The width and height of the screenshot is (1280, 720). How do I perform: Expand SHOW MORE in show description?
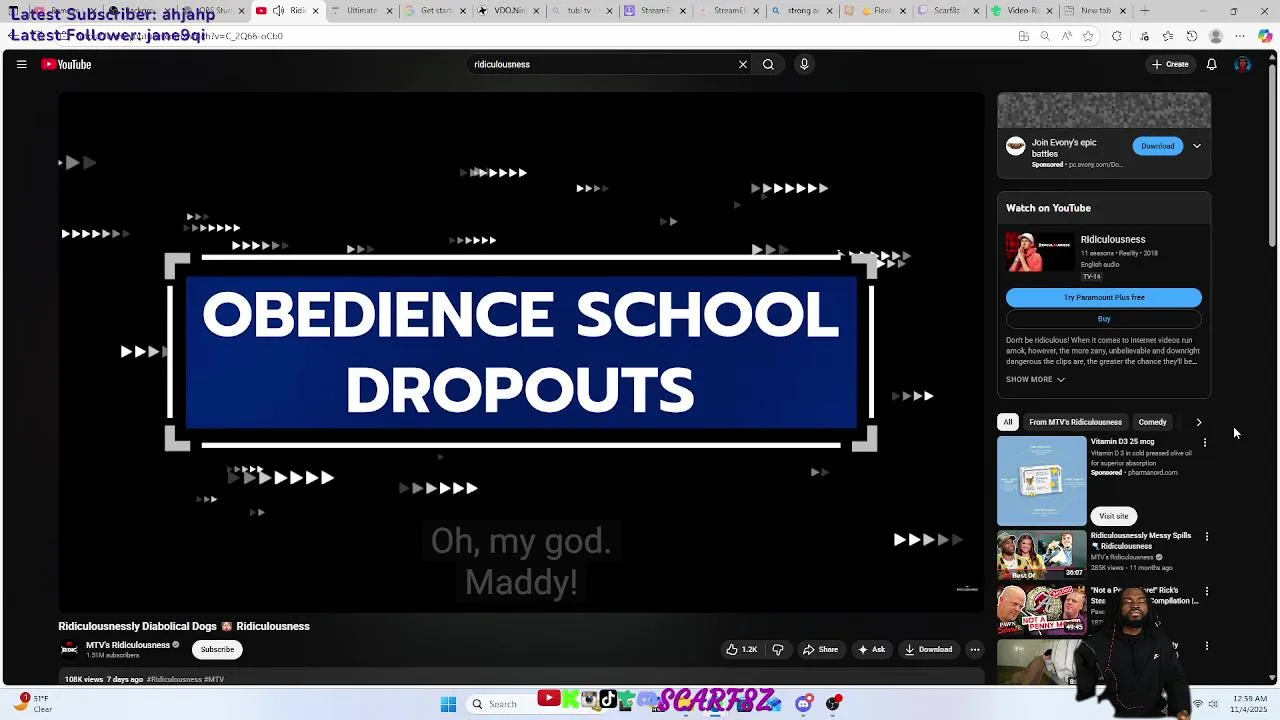(x=1035, y=379)
